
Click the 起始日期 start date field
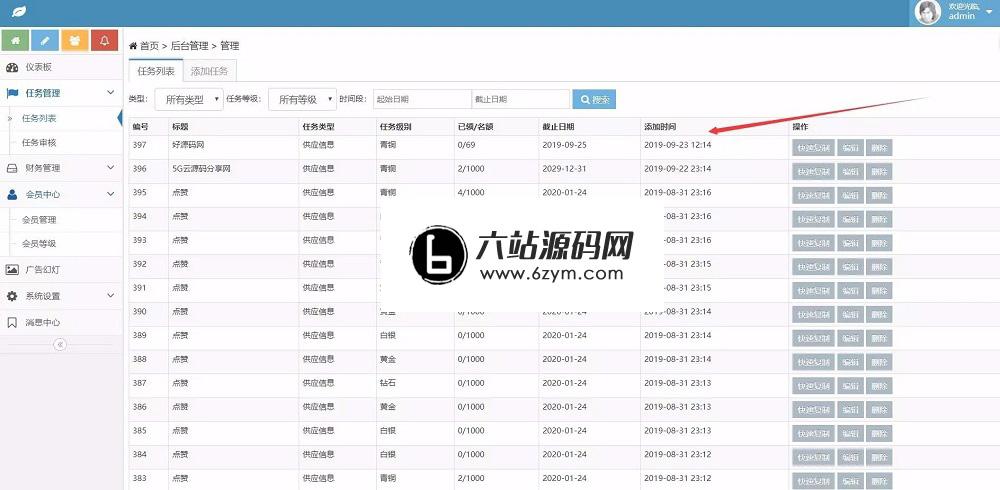pyautogui.click(x=421, y=99)
